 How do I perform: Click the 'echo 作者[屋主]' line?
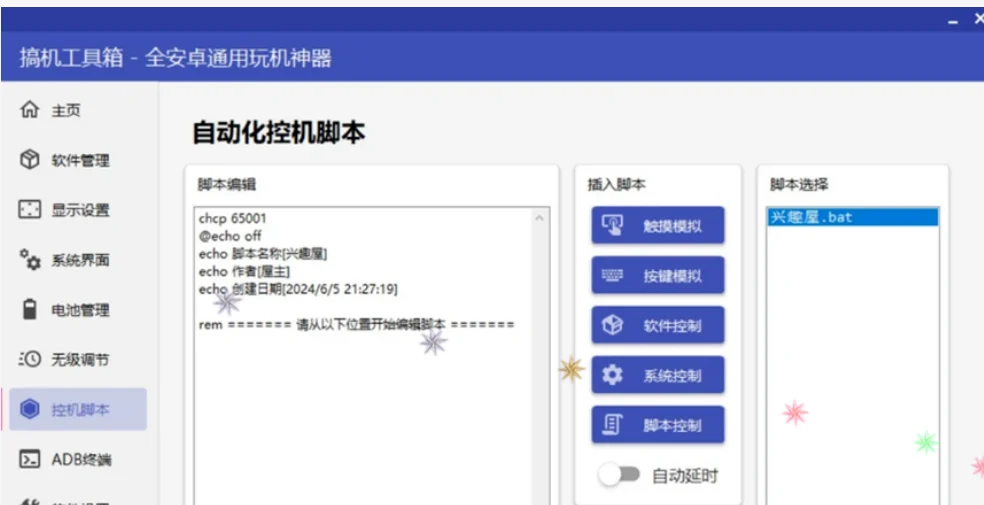coord(244,272)
